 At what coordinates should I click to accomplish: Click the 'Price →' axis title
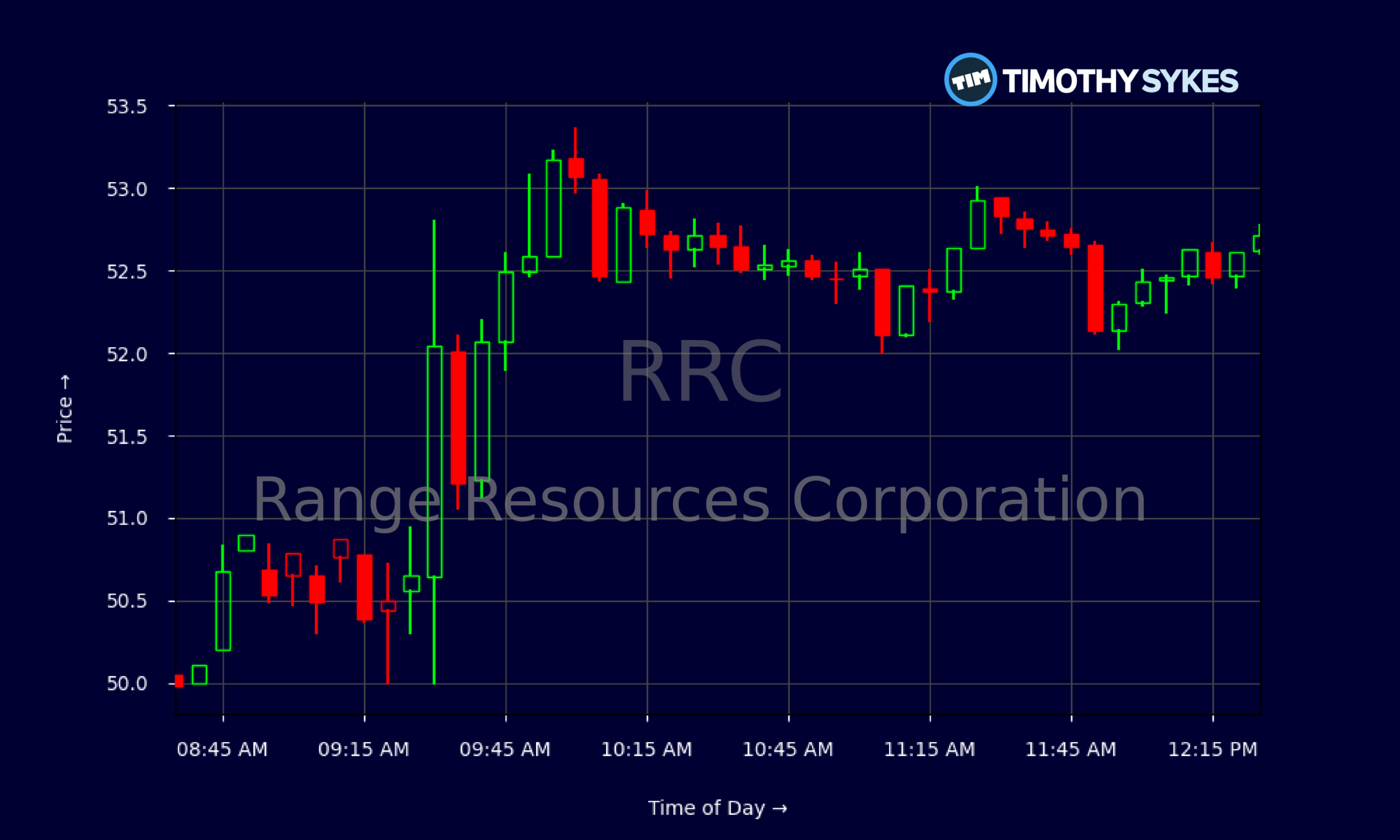coord(65,409)
